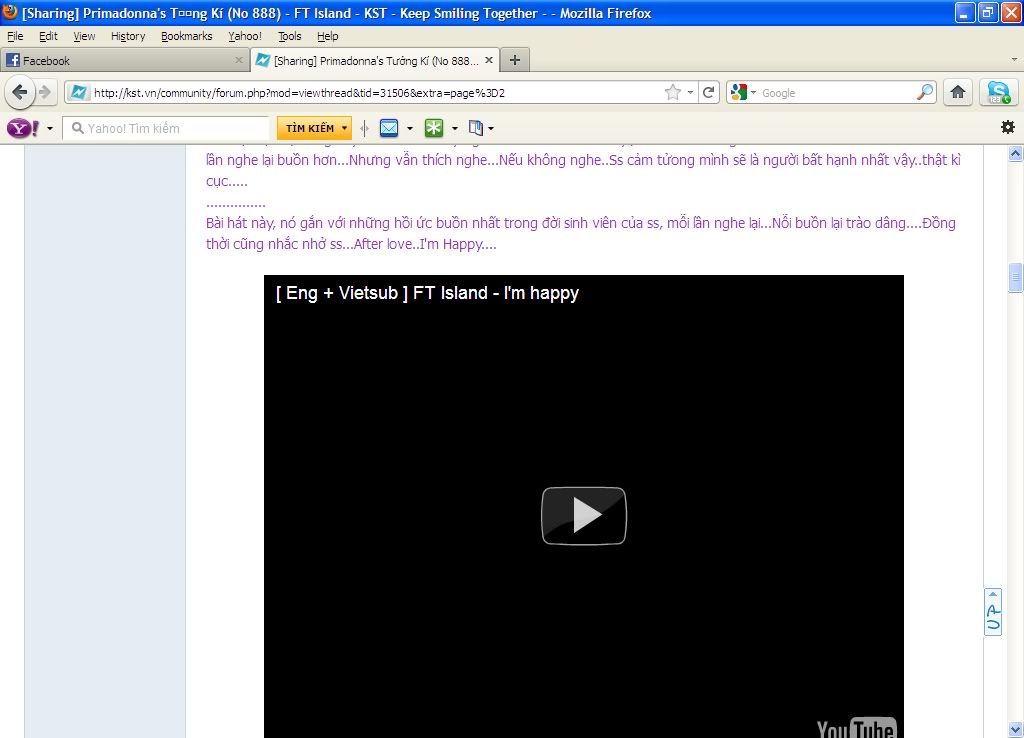Screen dimensions: 1024x738
Task: Click the YouTube logo on video
Action: point(856,728)
